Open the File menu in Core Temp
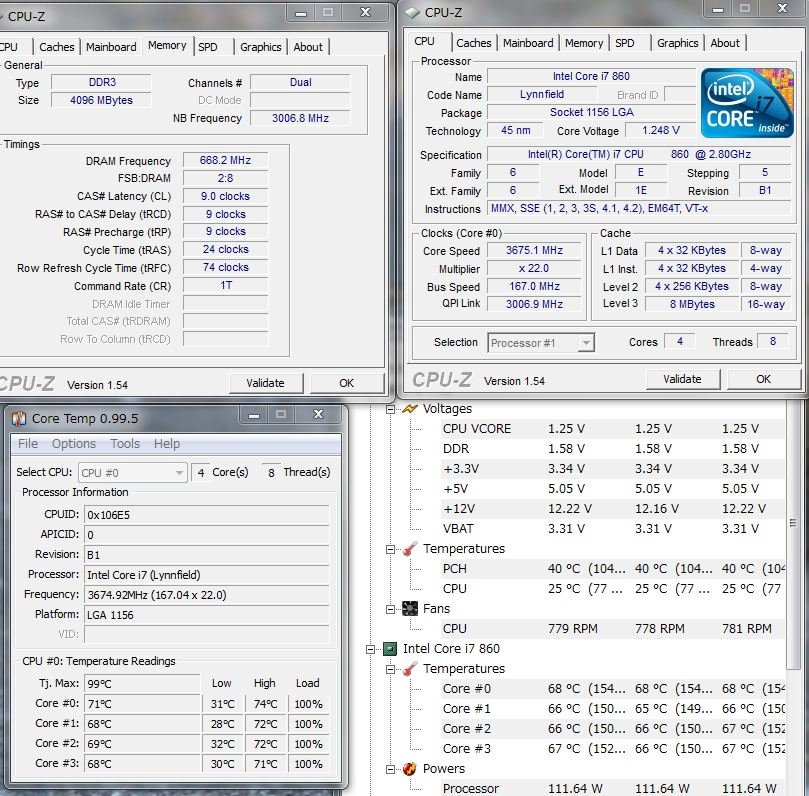Screen dimensions: 809x796 click(28, 444)
